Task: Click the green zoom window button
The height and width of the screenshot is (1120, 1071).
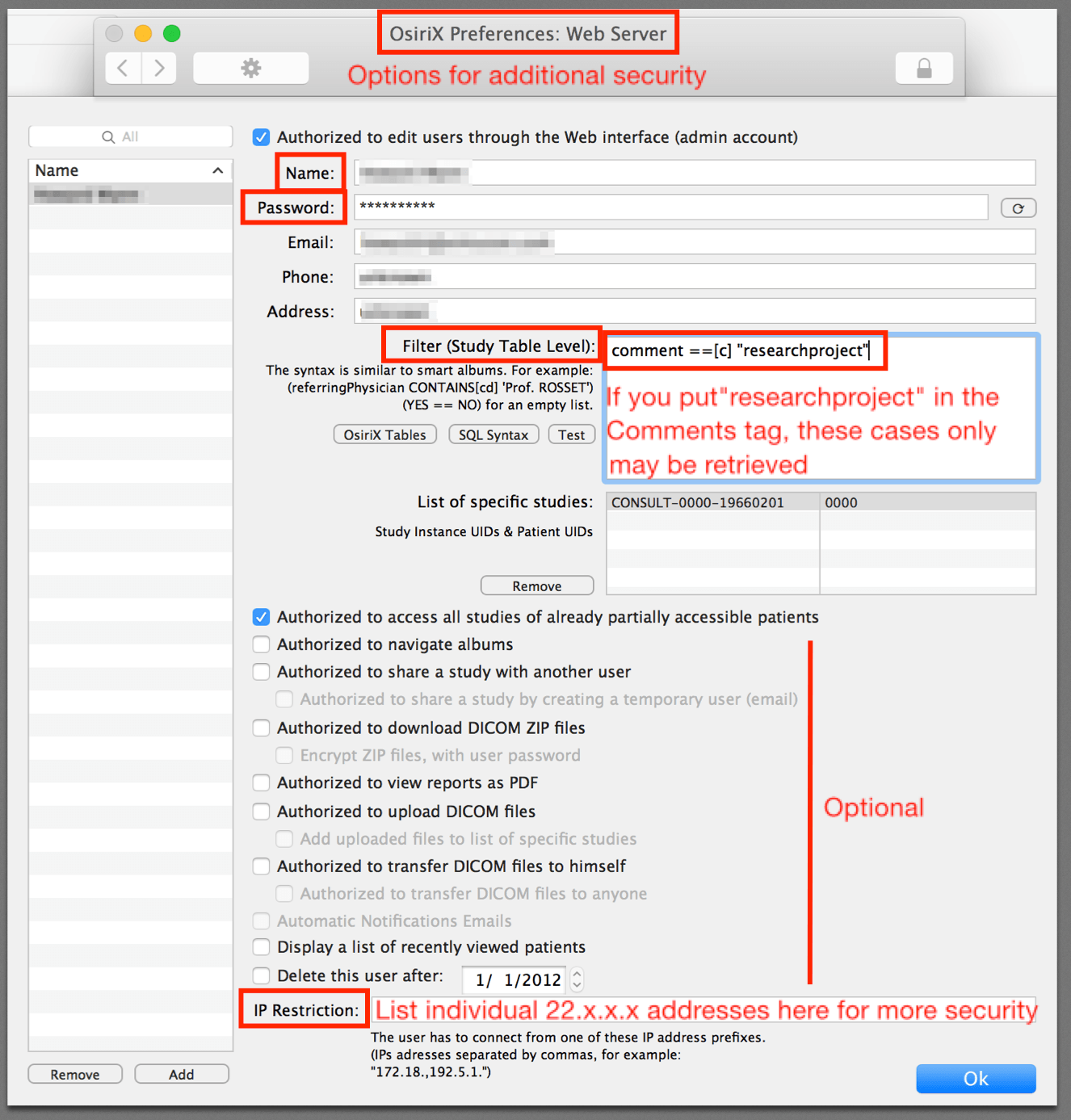Action: click(171, 33)
